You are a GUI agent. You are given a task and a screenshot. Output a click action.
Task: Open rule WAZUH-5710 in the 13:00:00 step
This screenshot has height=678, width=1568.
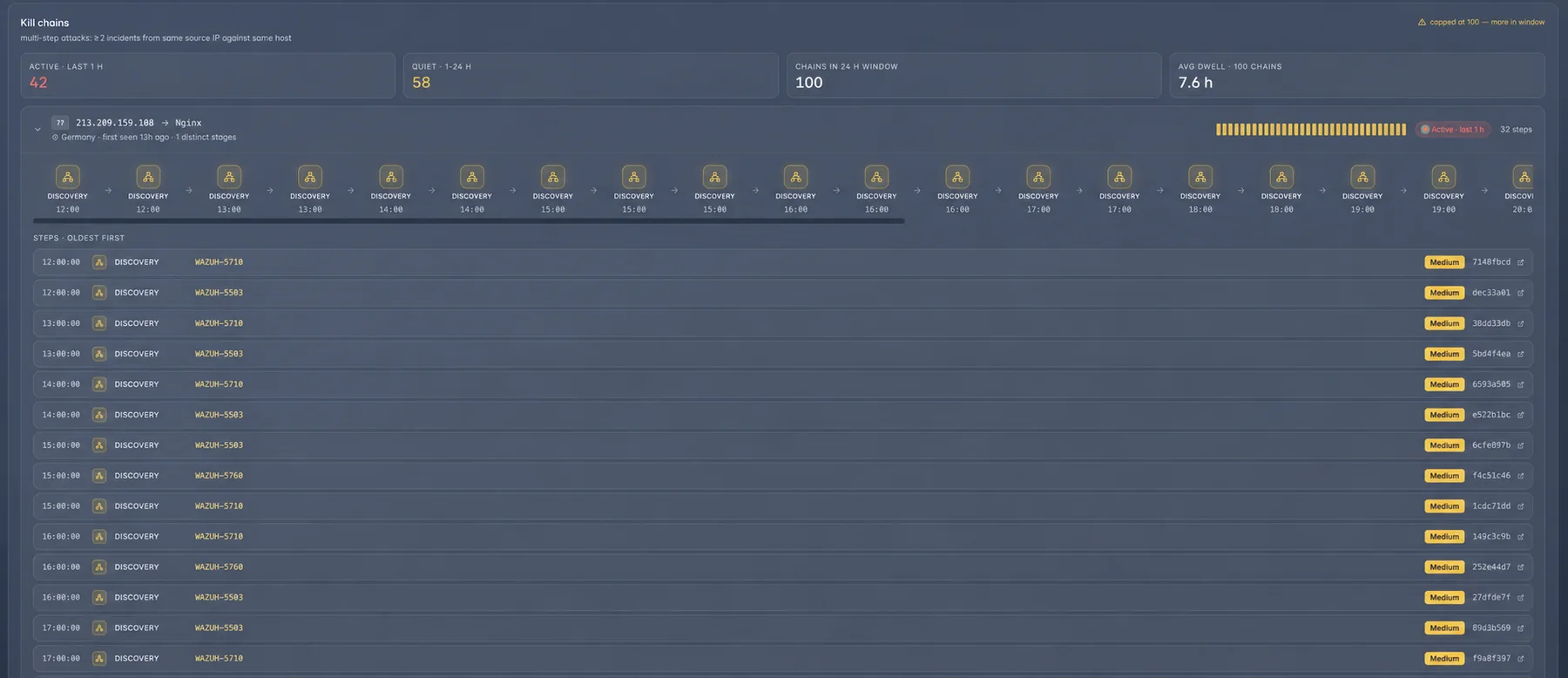[219, 323]
